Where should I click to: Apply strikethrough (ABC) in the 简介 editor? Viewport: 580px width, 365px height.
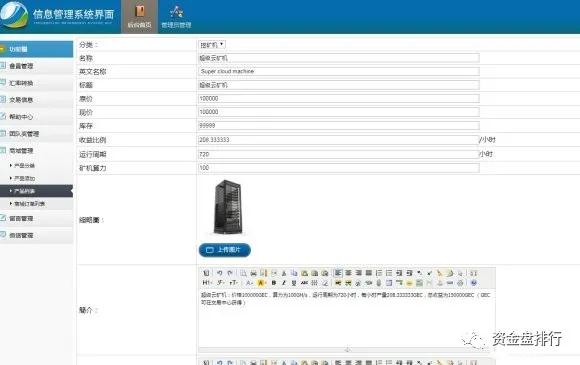(x=304, y=283)
